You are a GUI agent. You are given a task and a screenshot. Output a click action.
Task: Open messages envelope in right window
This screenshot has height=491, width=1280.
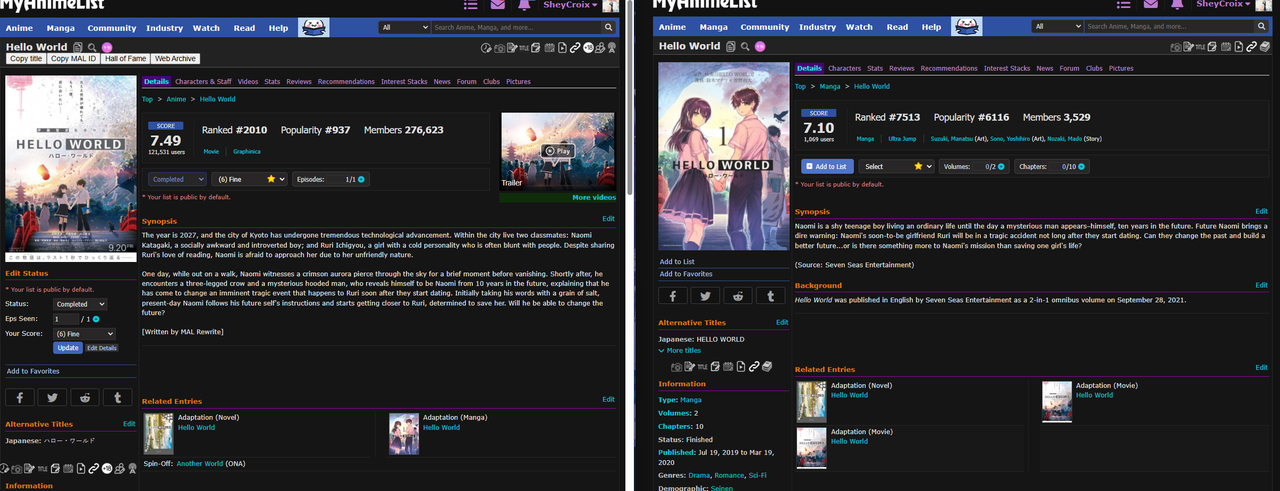tap(1150, 5)
